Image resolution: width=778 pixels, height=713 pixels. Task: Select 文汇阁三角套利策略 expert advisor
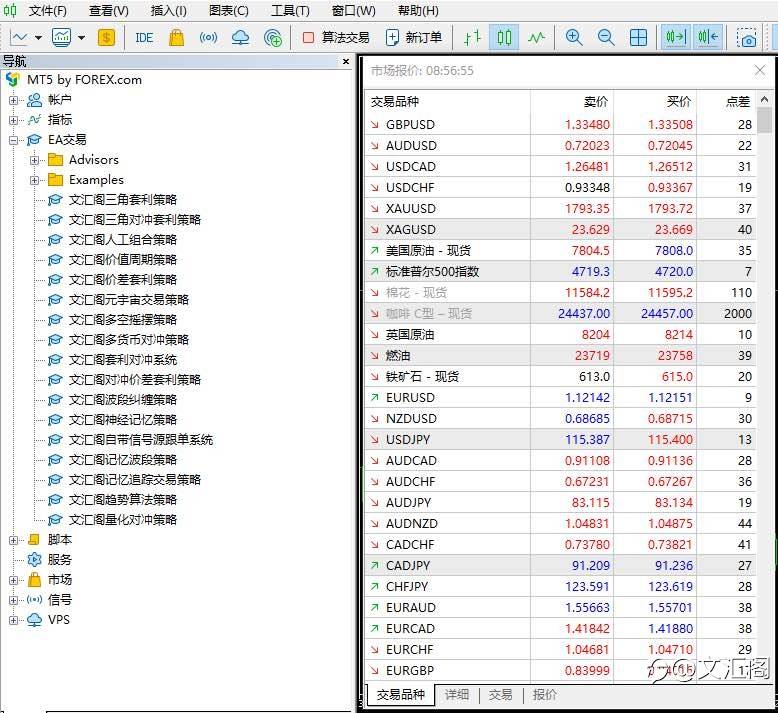point(123,199)
